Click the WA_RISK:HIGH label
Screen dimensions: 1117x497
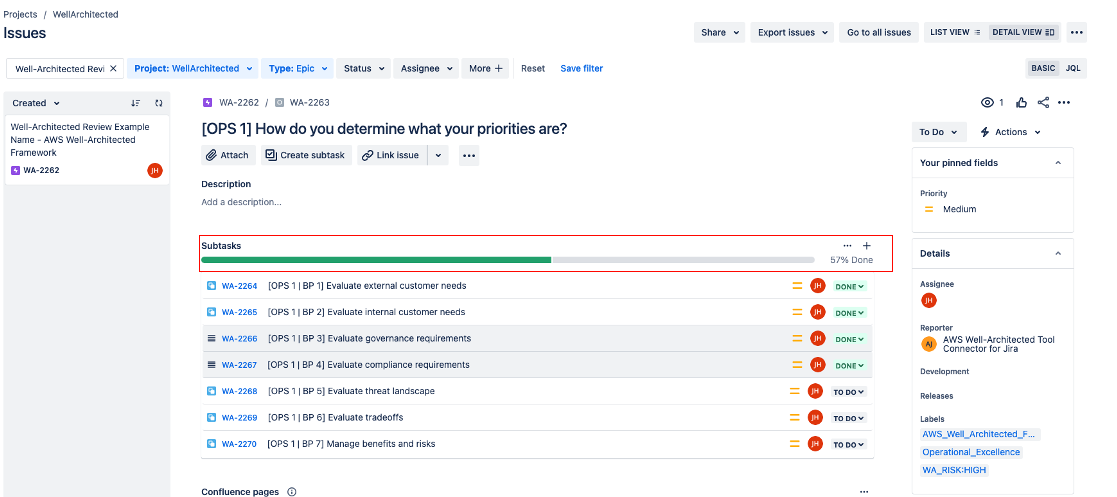[x=955, y=470]
